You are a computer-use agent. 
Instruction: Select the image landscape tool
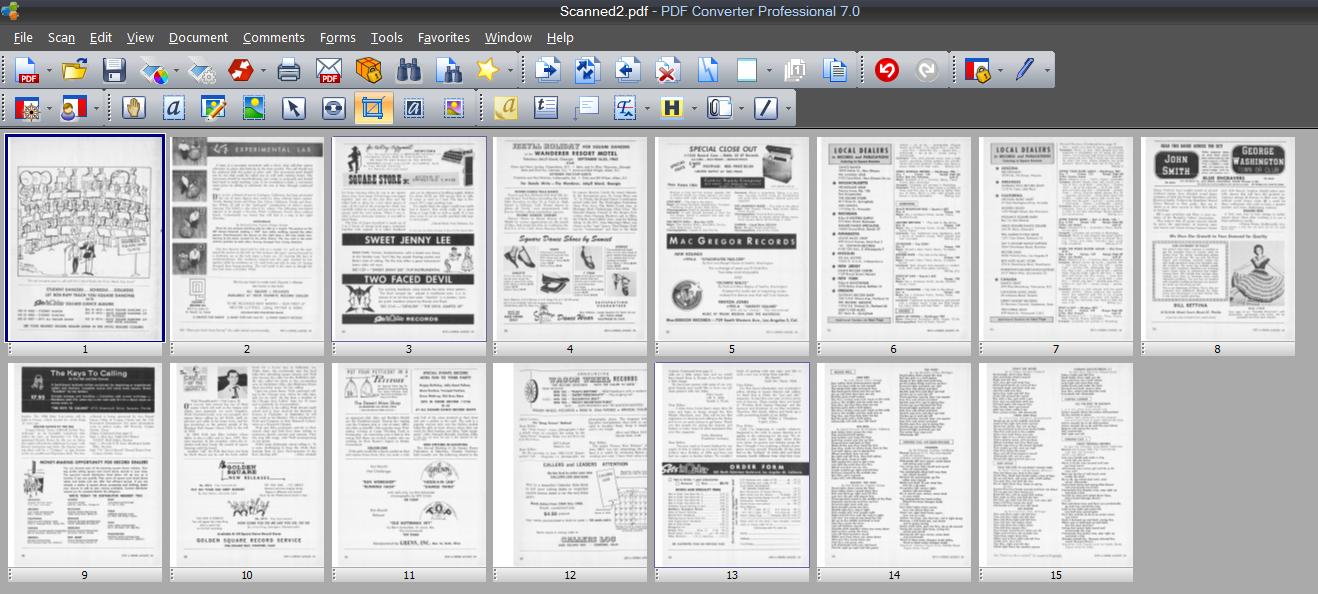coord(254,107)
